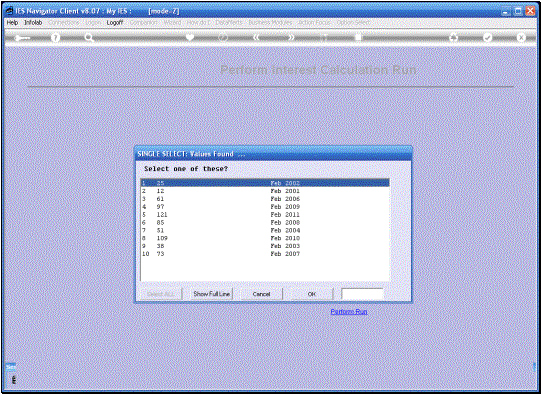Screen dimensions: 541x394
Task: Select row 6 with value 85 Feb 2008
Action: [265, 223]
